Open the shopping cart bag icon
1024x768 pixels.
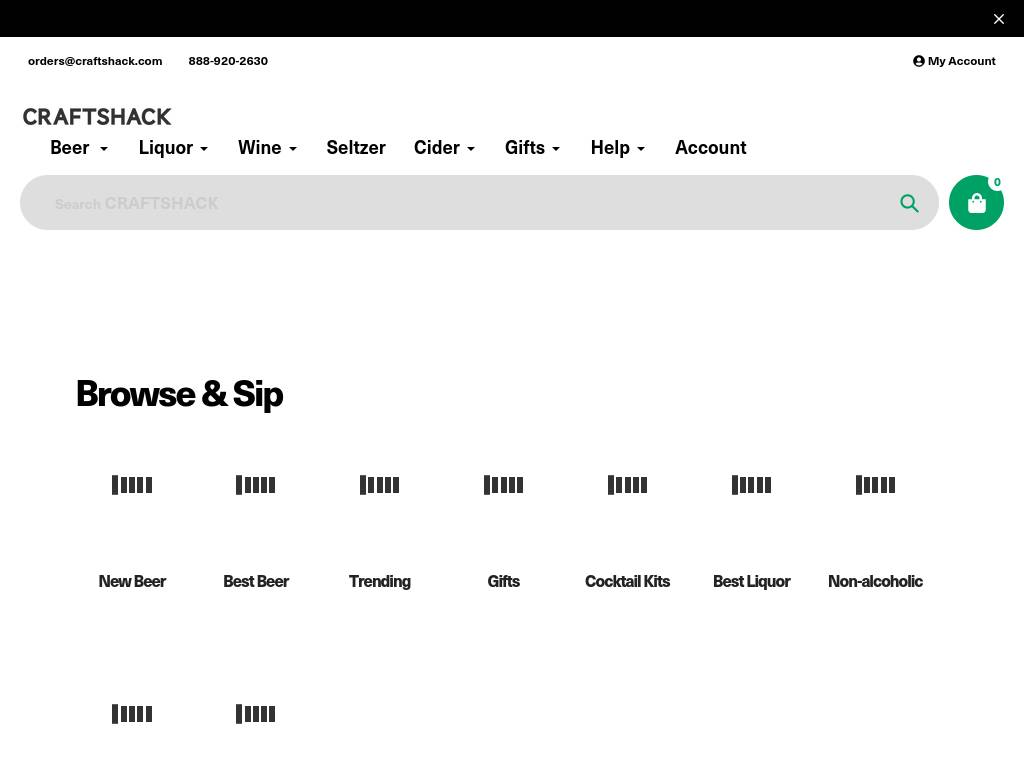point(976,203)
